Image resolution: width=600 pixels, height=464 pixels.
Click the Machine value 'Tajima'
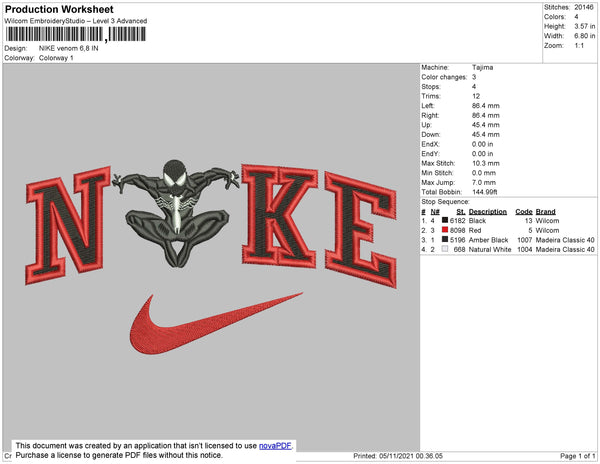tap(483, 67)
